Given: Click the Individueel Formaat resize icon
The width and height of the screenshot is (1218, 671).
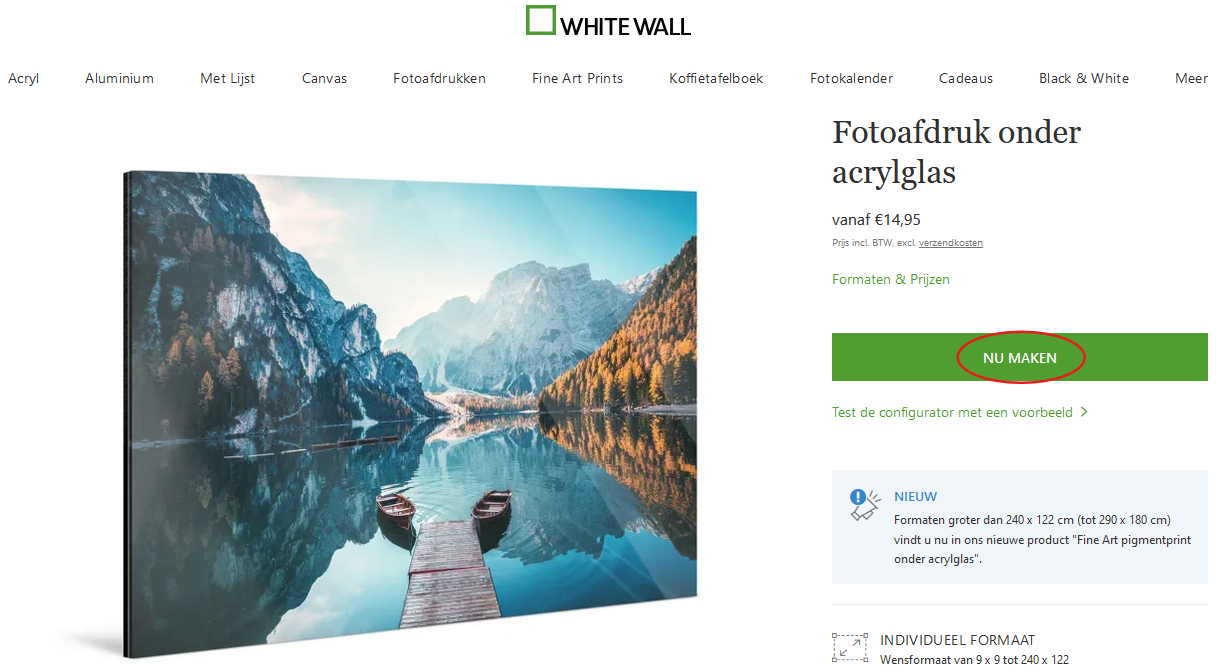Looking at the screenshot, I should [x=849, y=647].
